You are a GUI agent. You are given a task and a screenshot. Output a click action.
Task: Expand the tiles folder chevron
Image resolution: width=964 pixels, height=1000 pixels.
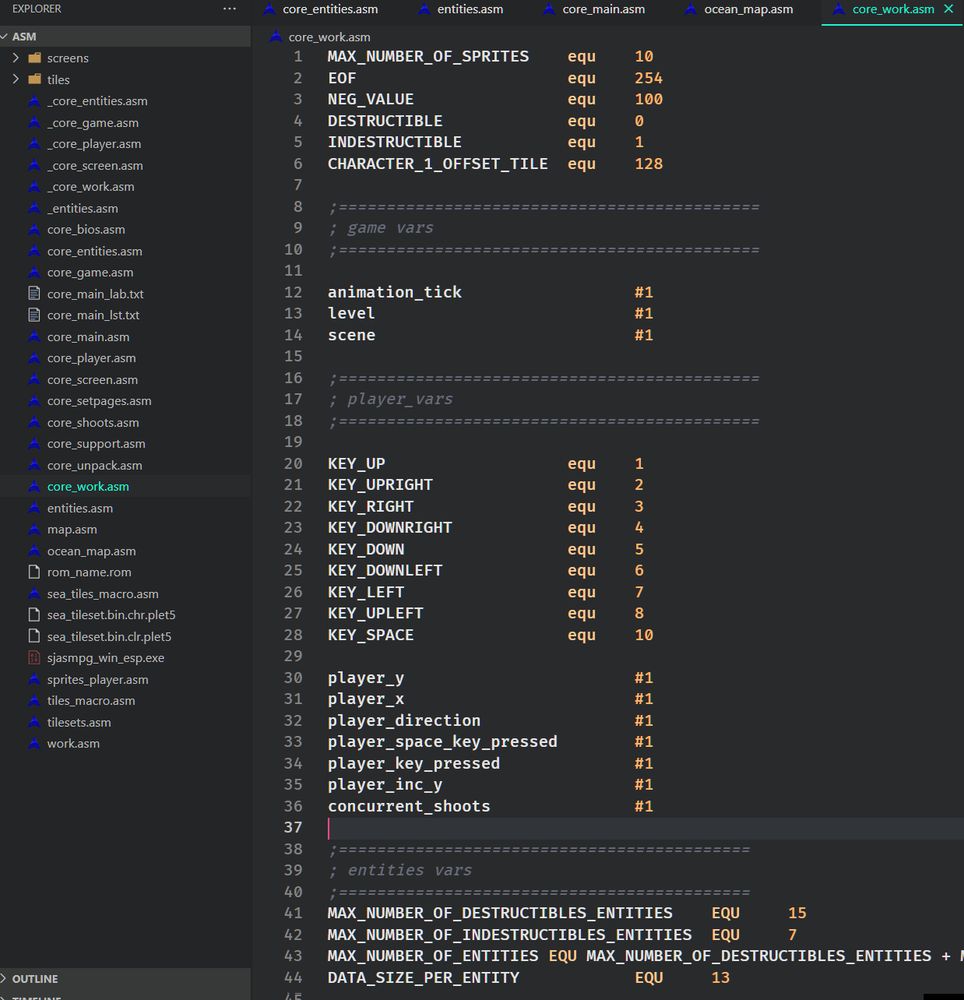16,80
